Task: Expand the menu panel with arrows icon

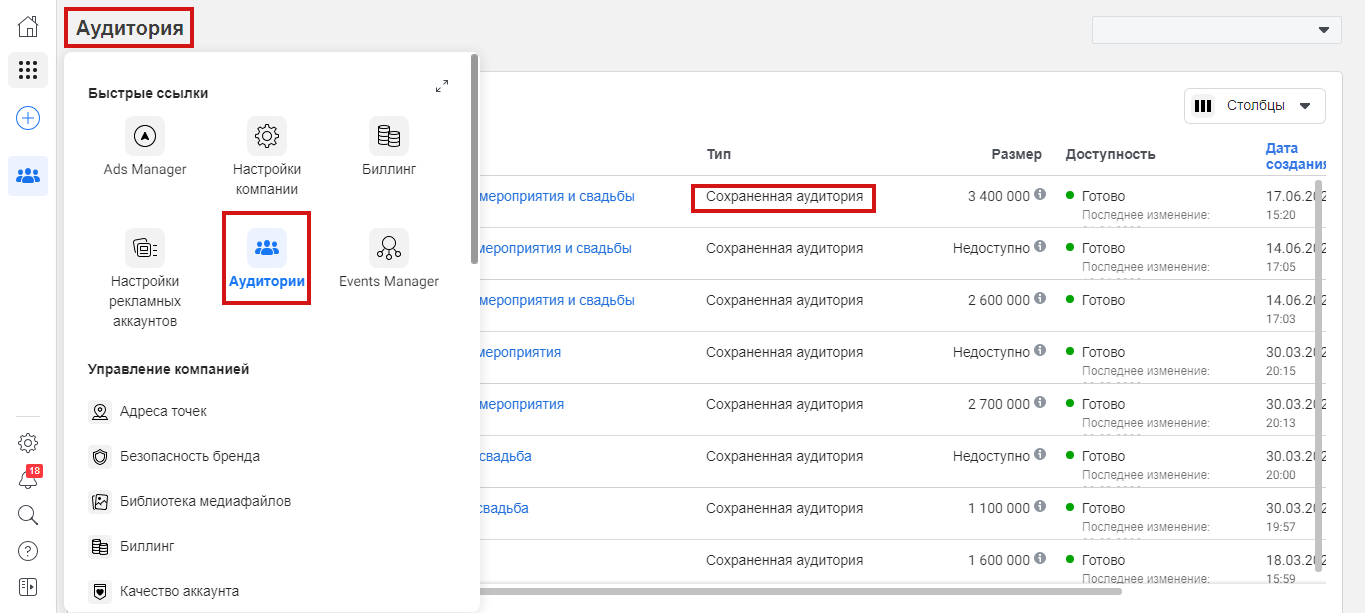Action: click(442, 87)
